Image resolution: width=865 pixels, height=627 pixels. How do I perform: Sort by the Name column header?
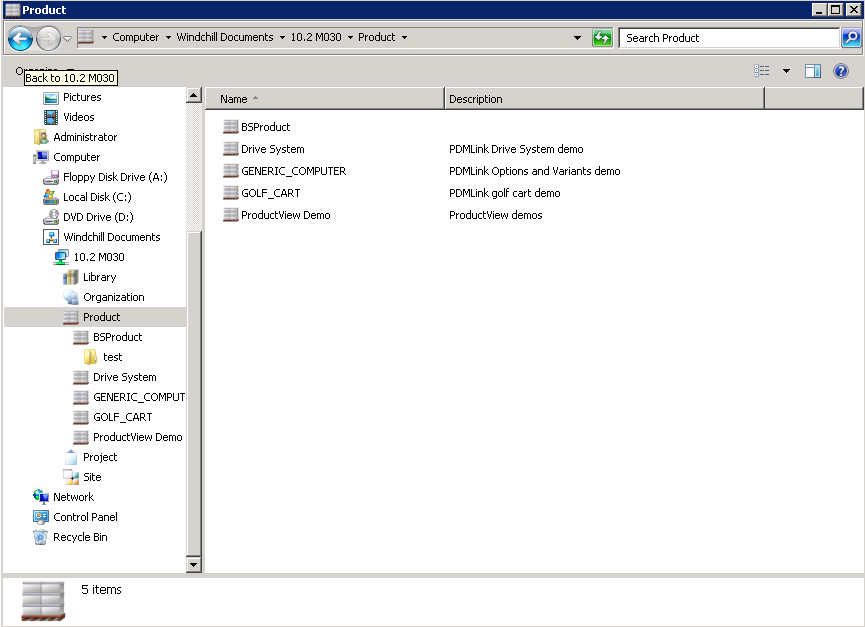coord(324,99)
